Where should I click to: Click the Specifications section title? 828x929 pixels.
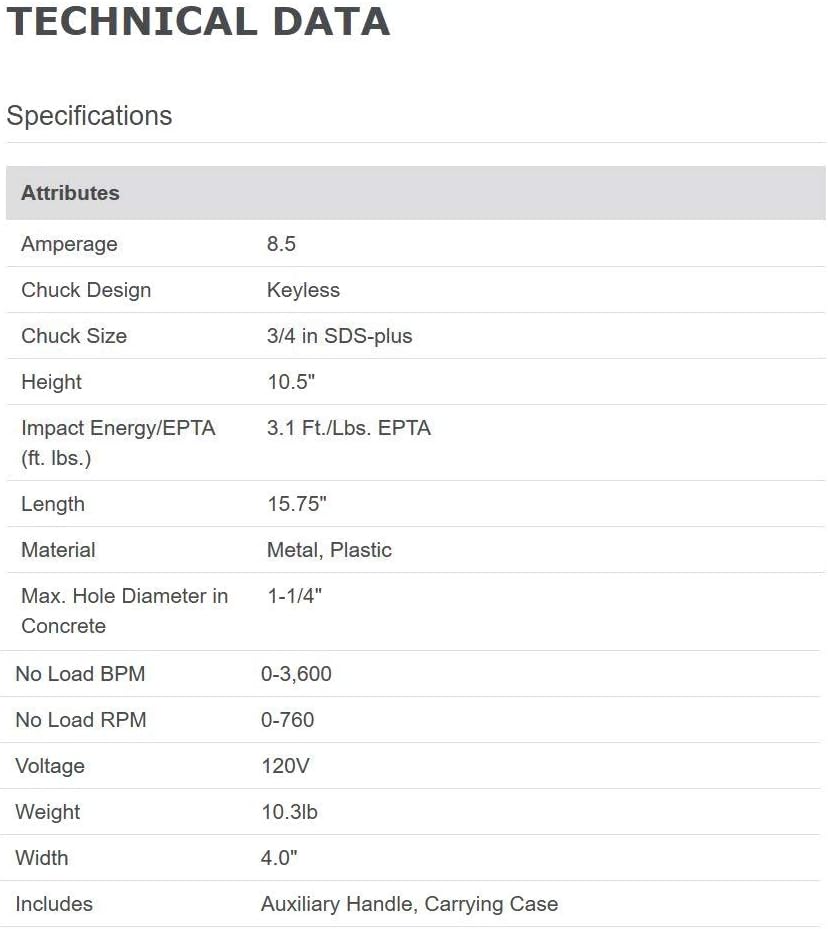tap(89, 116)
